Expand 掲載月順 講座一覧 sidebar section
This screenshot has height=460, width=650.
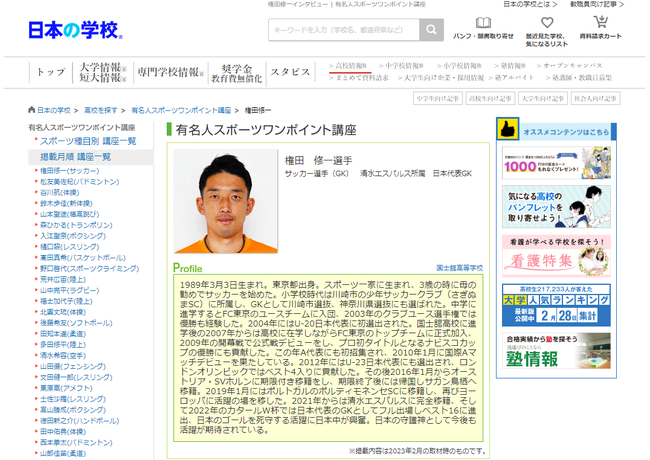(x=75, y=157)
